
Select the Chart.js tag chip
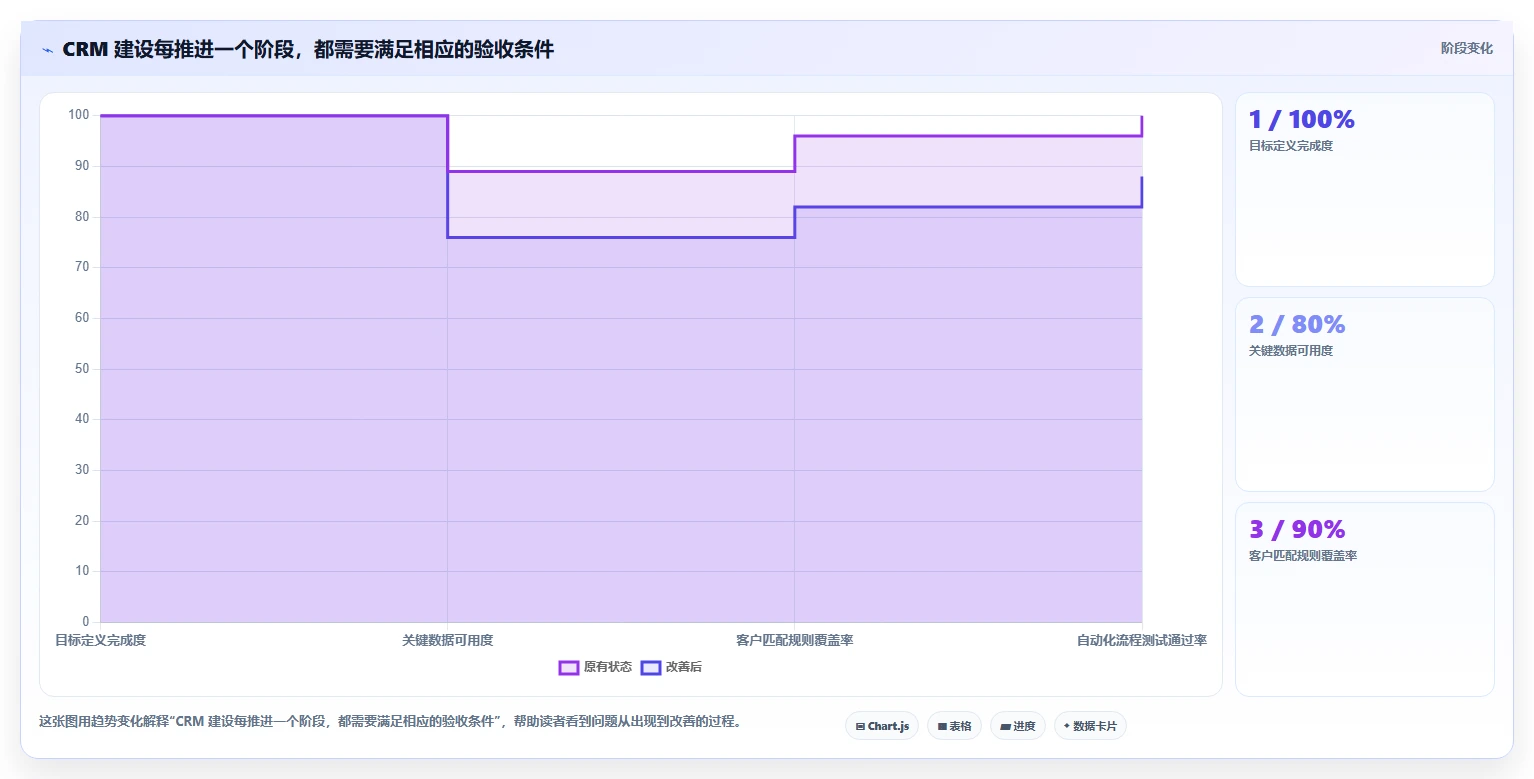[882, 726]
